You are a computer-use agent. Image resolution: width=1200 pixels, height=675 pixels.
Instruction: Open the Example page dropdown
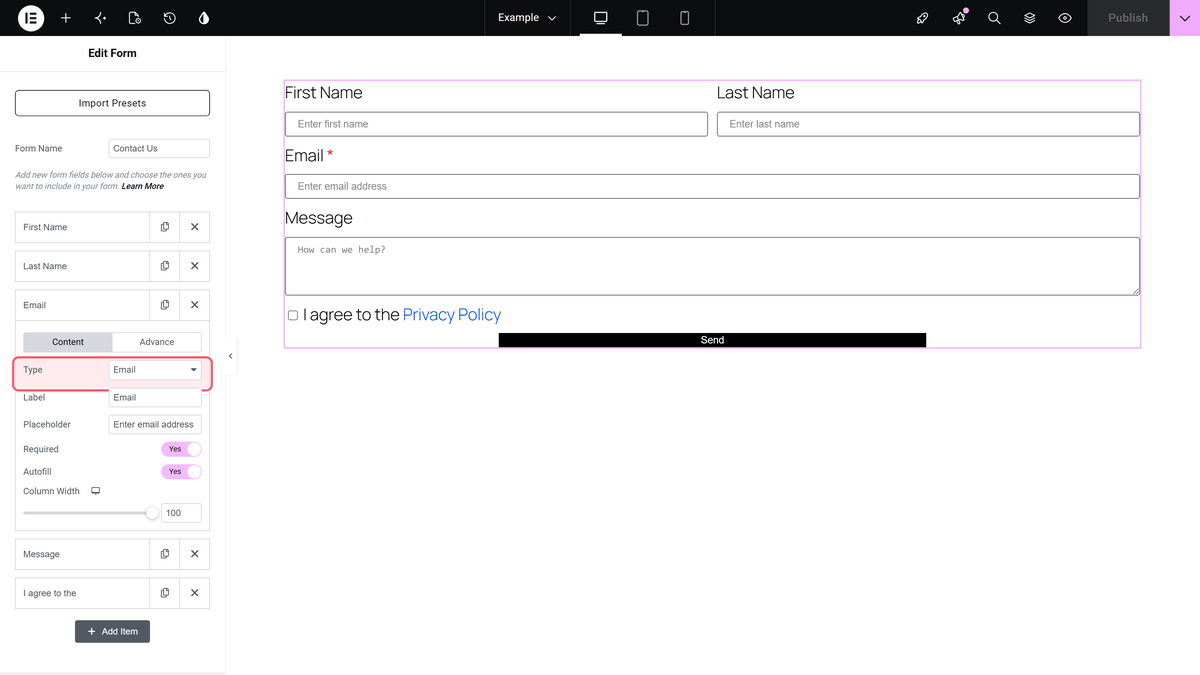click(527, 18)
